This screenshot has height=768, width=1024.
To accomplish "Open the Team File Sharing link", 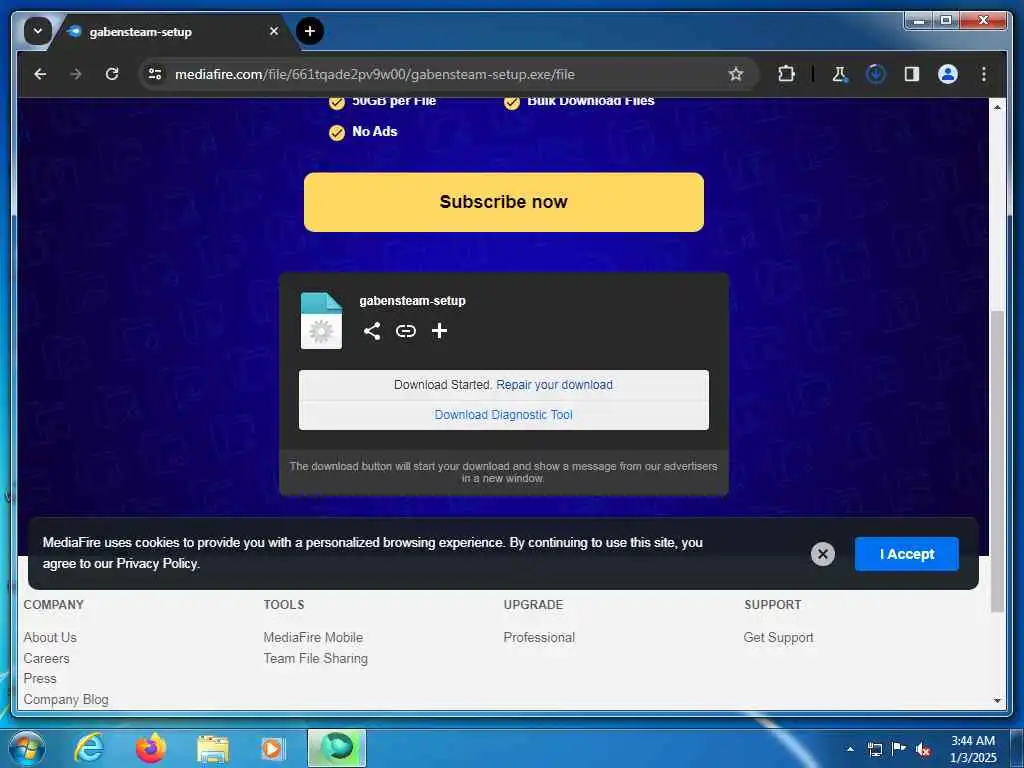I will point(315,658).
